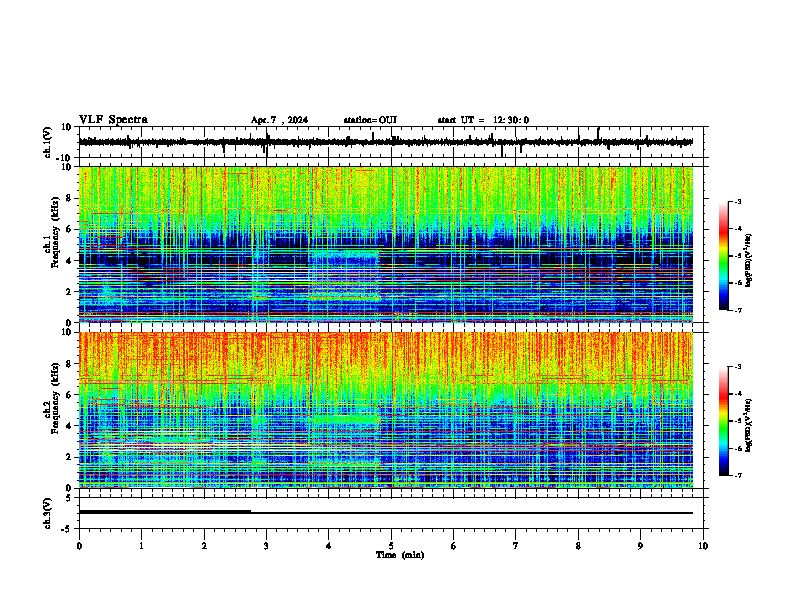Click the time axis tick label "5"
The image size is (792, 612).
[x=391, y=546]
